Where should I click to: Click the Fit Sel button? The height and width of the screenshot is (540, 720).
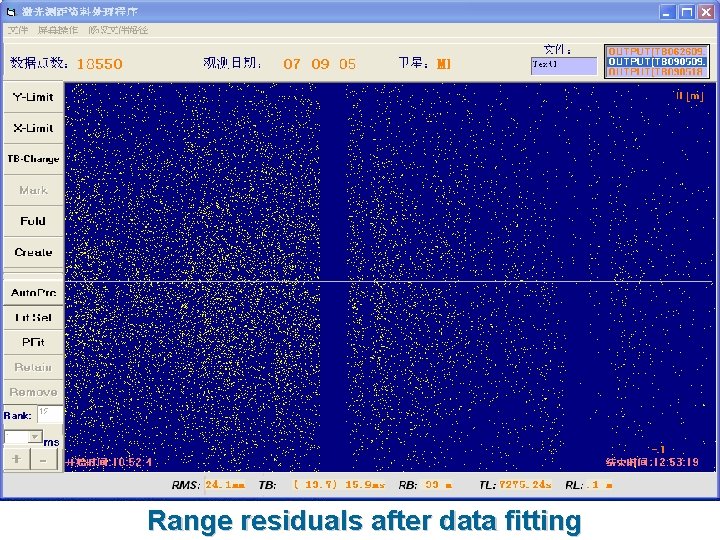pyautogui.click(x=33, y=317)
